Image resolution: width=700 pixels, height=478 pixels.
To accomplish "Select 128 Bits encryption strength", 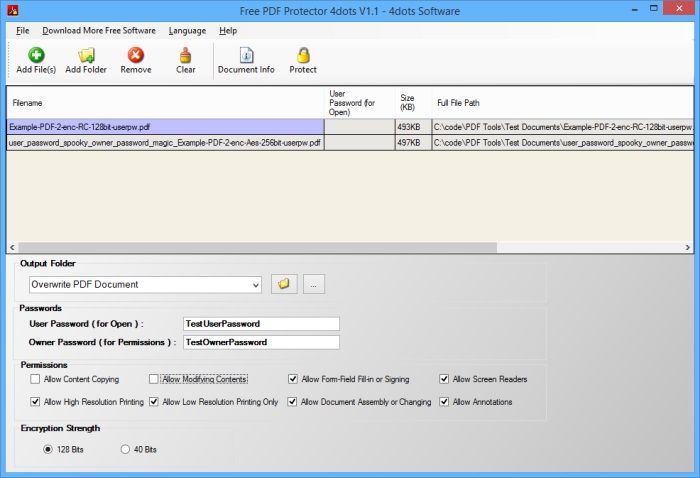I will pos(48,449).
